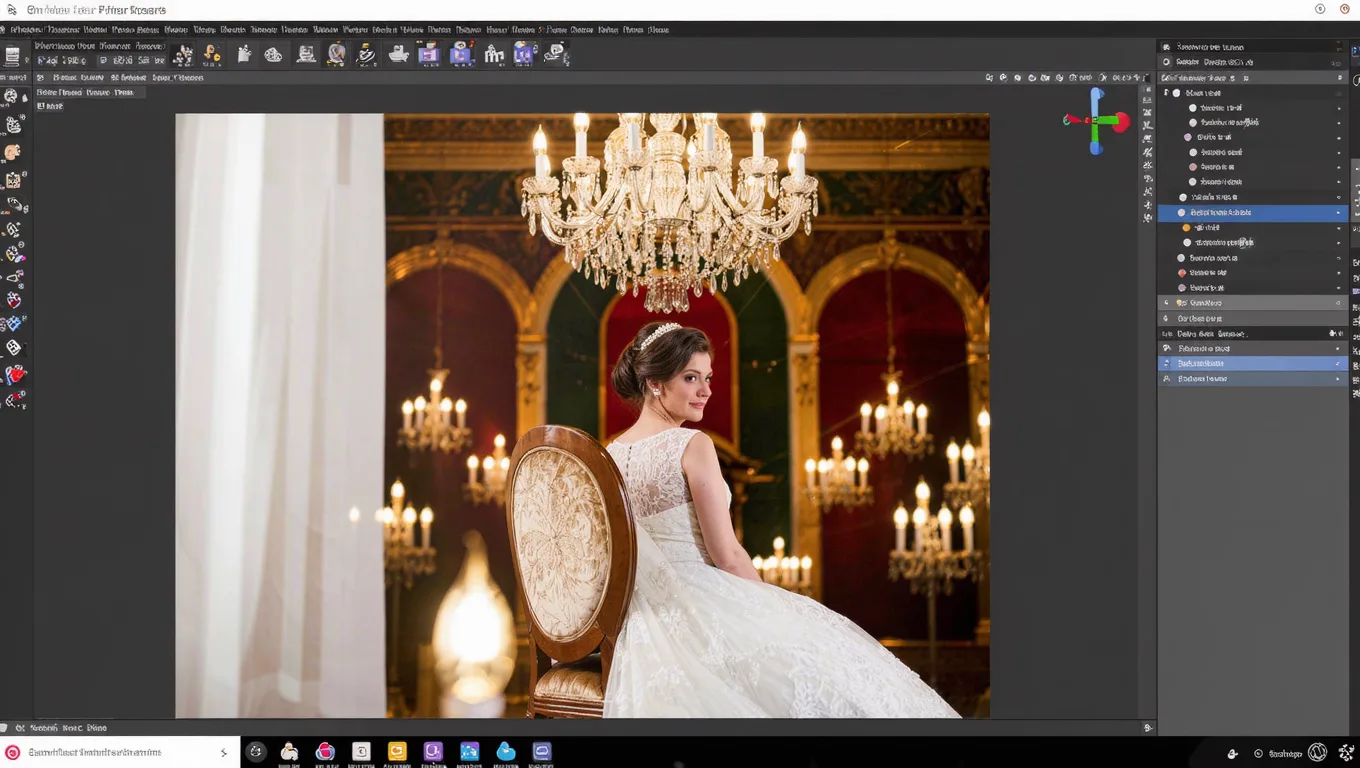1360x768 pixels.
Task: Click the orange figure icon in the top toolbar
Action: [211, 55]
